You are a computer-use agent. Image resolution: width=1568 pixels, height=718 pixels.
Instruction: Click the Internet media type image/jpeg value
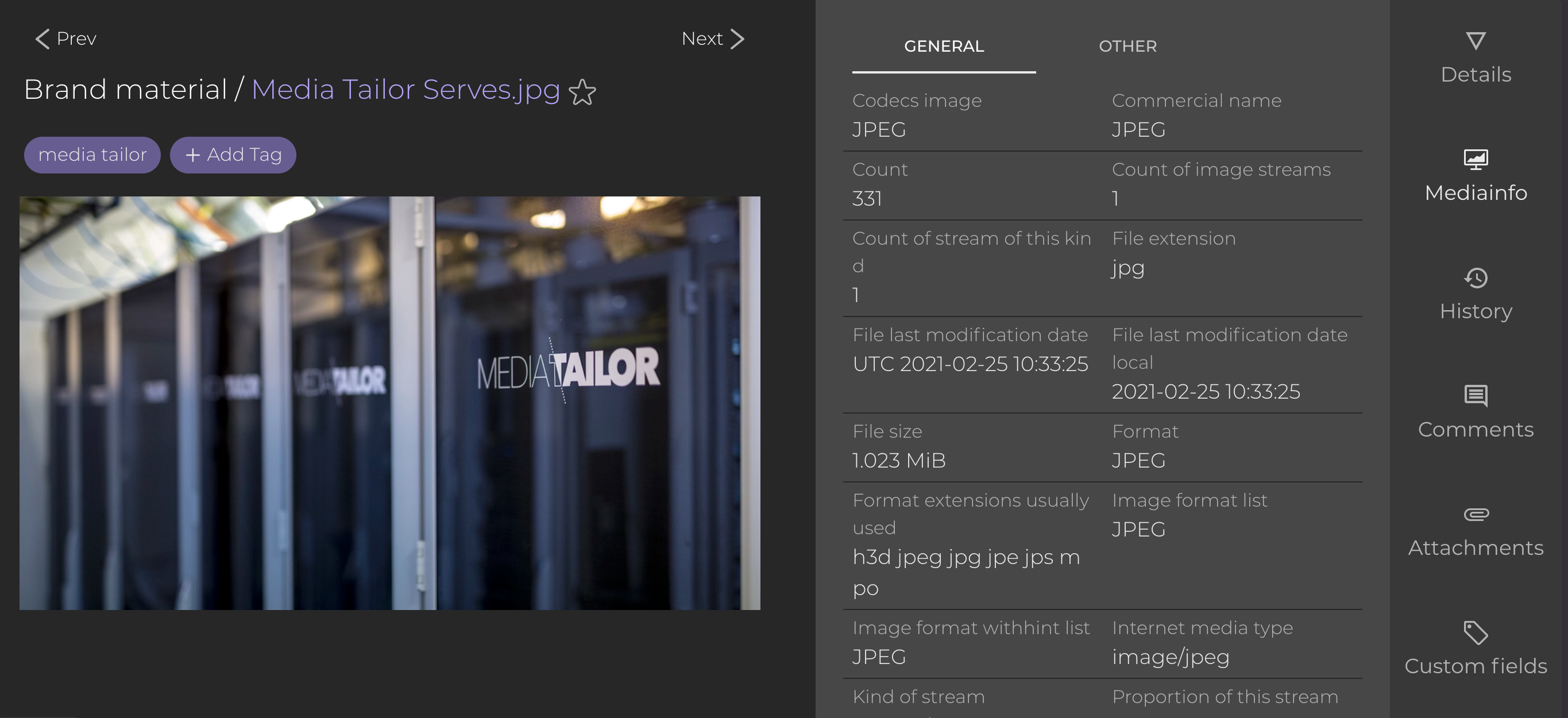point(1170,657)
